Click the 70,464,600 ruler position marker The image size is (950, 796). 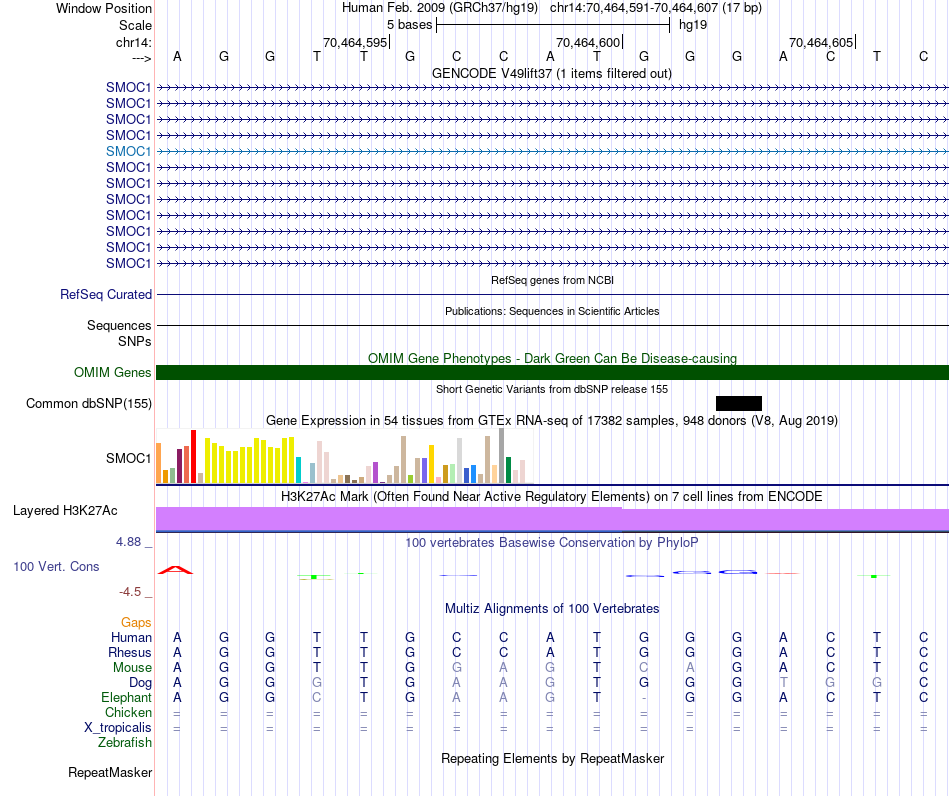point(588,42)
